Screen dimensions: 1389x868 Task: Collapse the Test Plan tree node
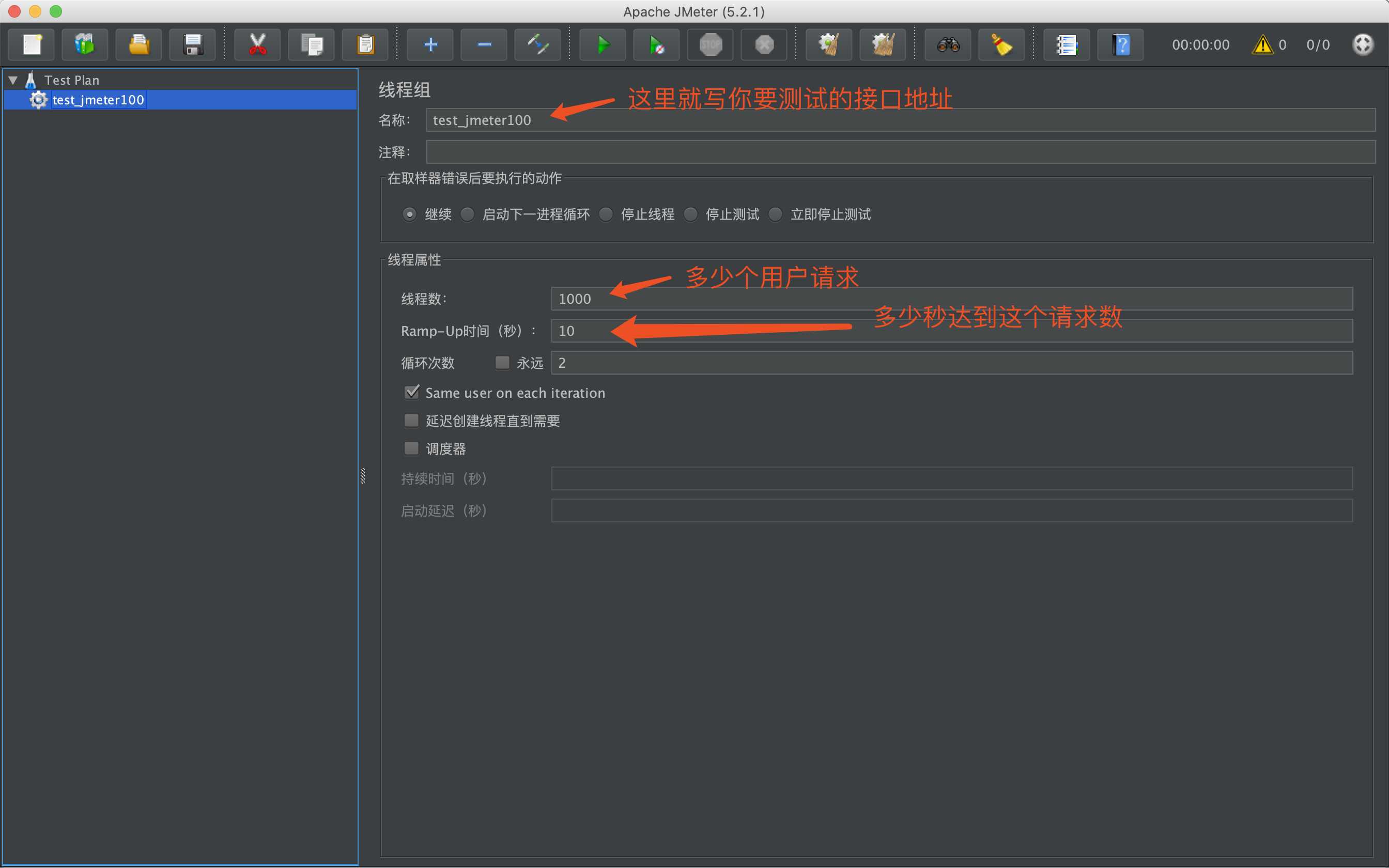[x=13, y=80]
